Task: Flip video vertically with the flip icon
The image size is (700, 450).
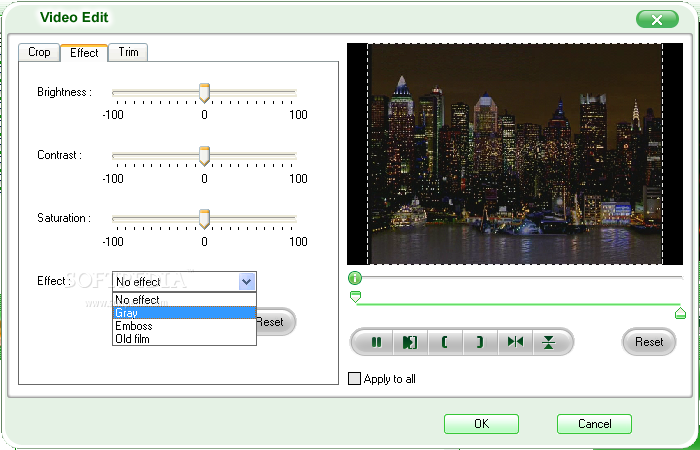Action: (549, 342)
